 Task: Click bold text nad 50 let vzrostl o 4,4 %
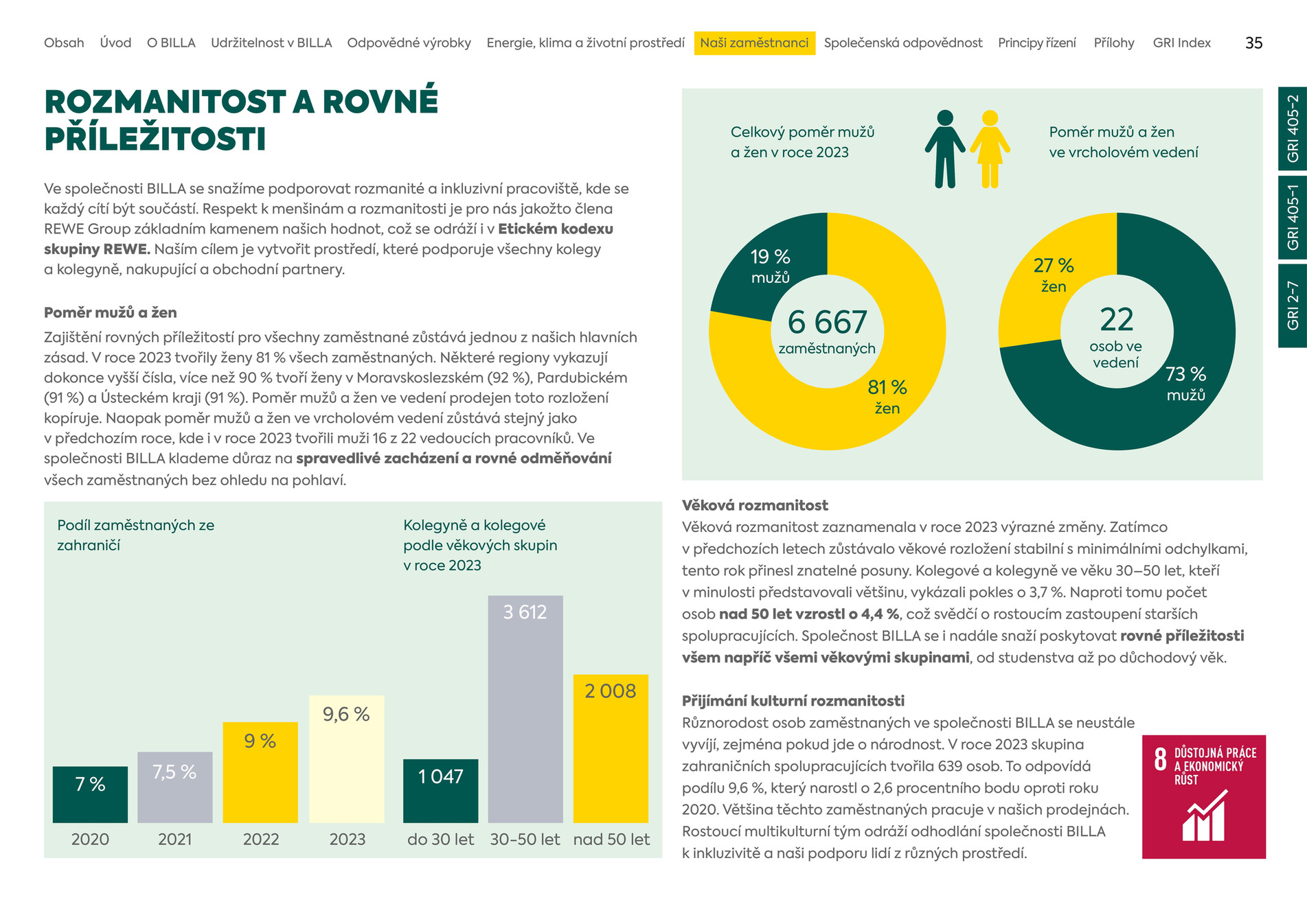click(x=809, y=614)
